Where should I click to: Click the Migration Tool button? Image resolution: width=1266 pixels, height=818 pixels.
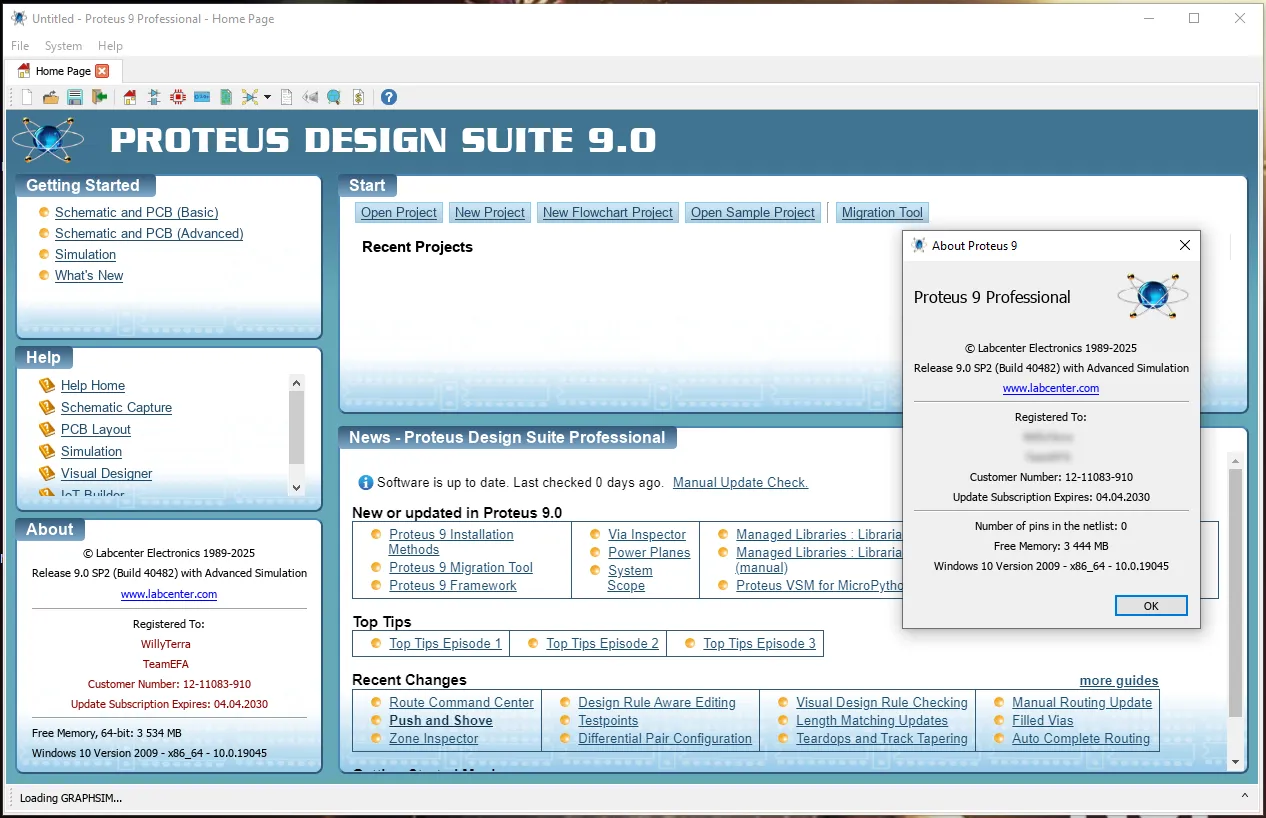tap(882, 212)
